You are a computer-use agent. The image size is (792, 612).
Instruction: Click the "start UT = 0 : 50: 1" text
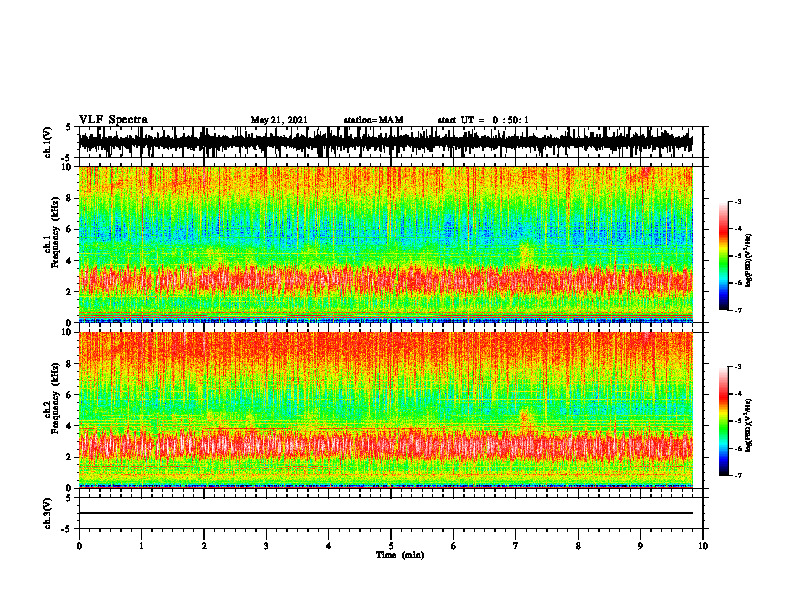click(x=483, y=120)
